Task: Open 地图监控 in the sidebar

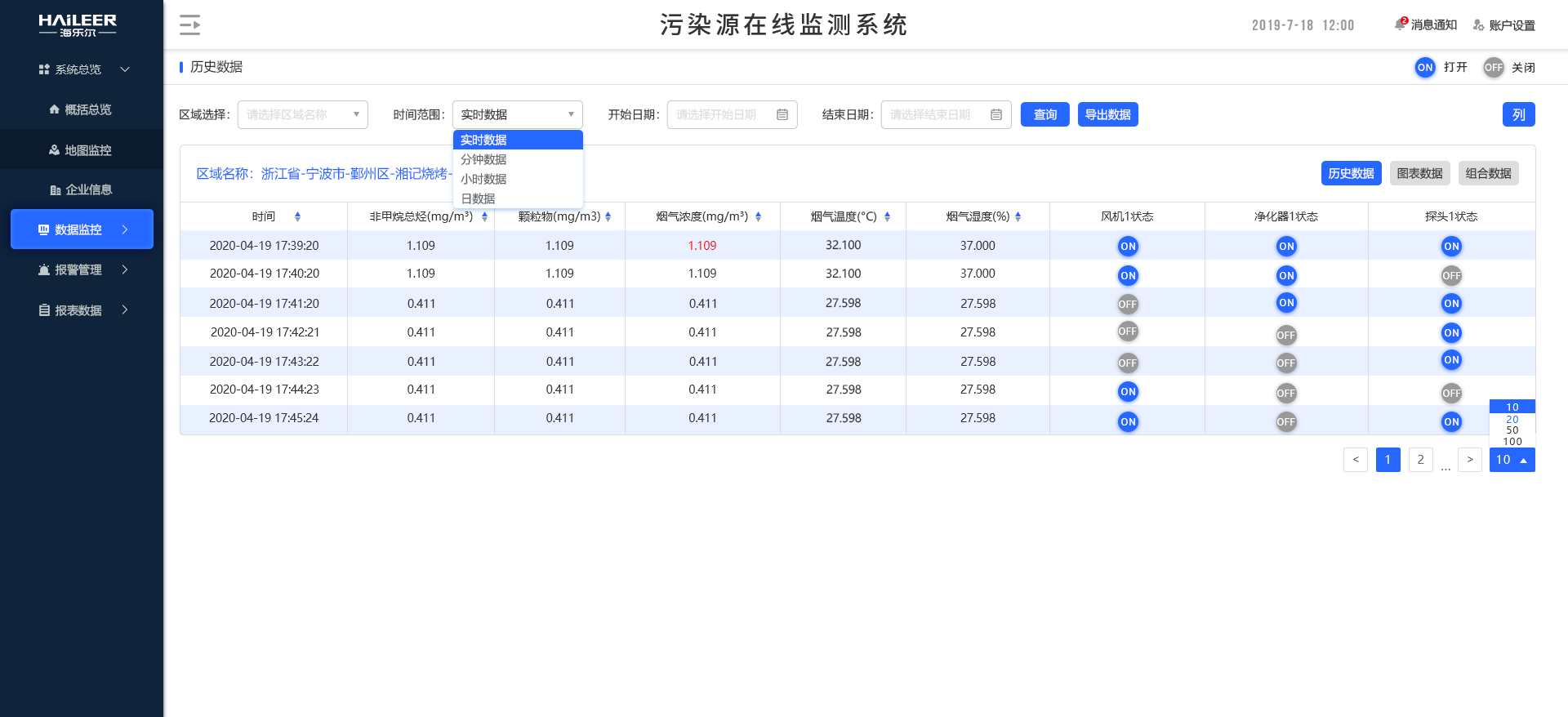Action: [x=80, y=150]
